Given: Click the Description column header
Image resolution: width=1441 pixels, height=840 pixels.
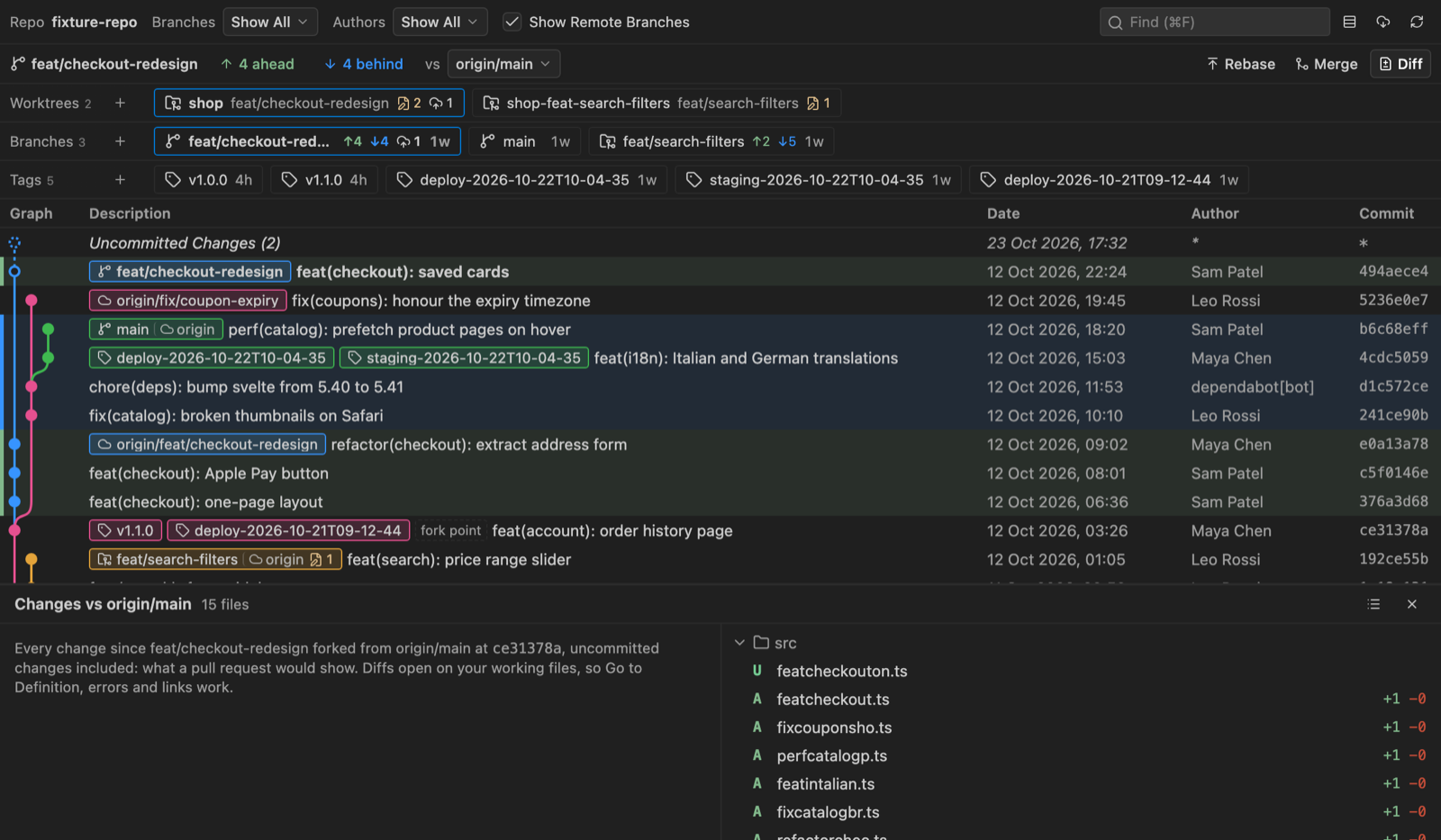Looking at the screenshot, I should click(x=130, y=213).
